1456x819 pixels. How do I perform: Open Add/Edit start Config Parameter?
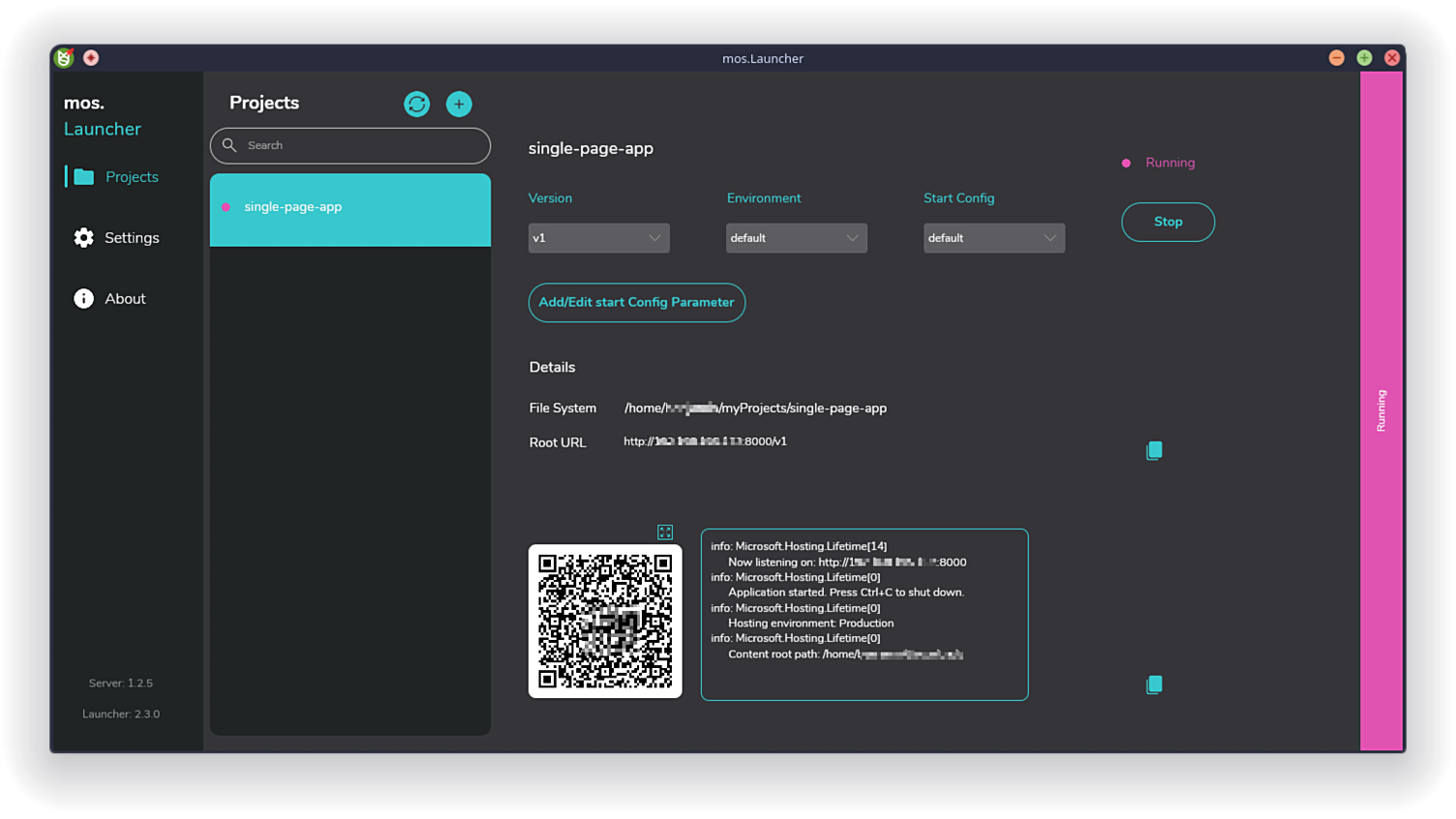coord(636,302)
